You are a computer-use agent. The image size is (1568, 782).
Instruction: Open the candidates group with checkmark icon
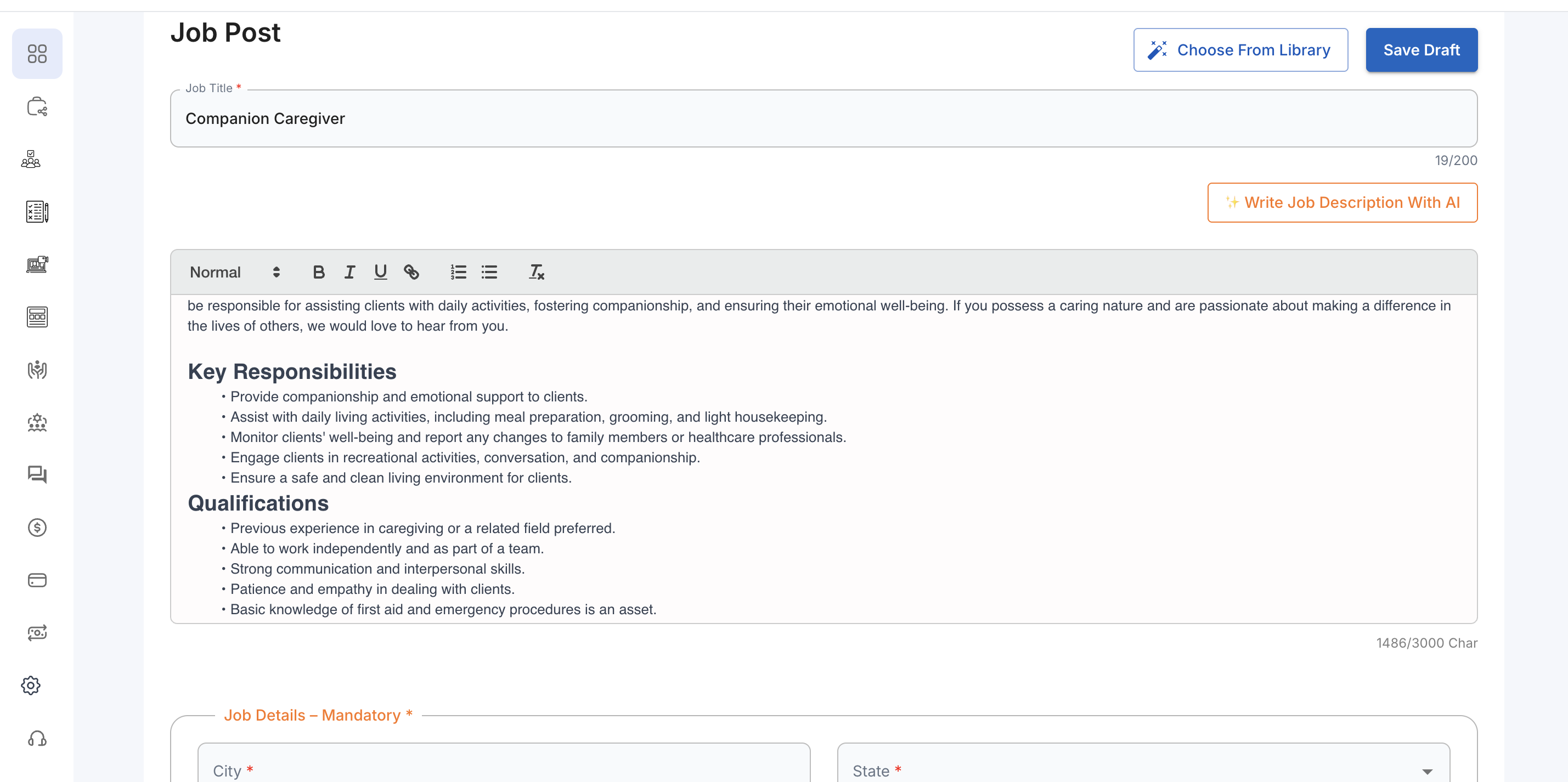31,160
